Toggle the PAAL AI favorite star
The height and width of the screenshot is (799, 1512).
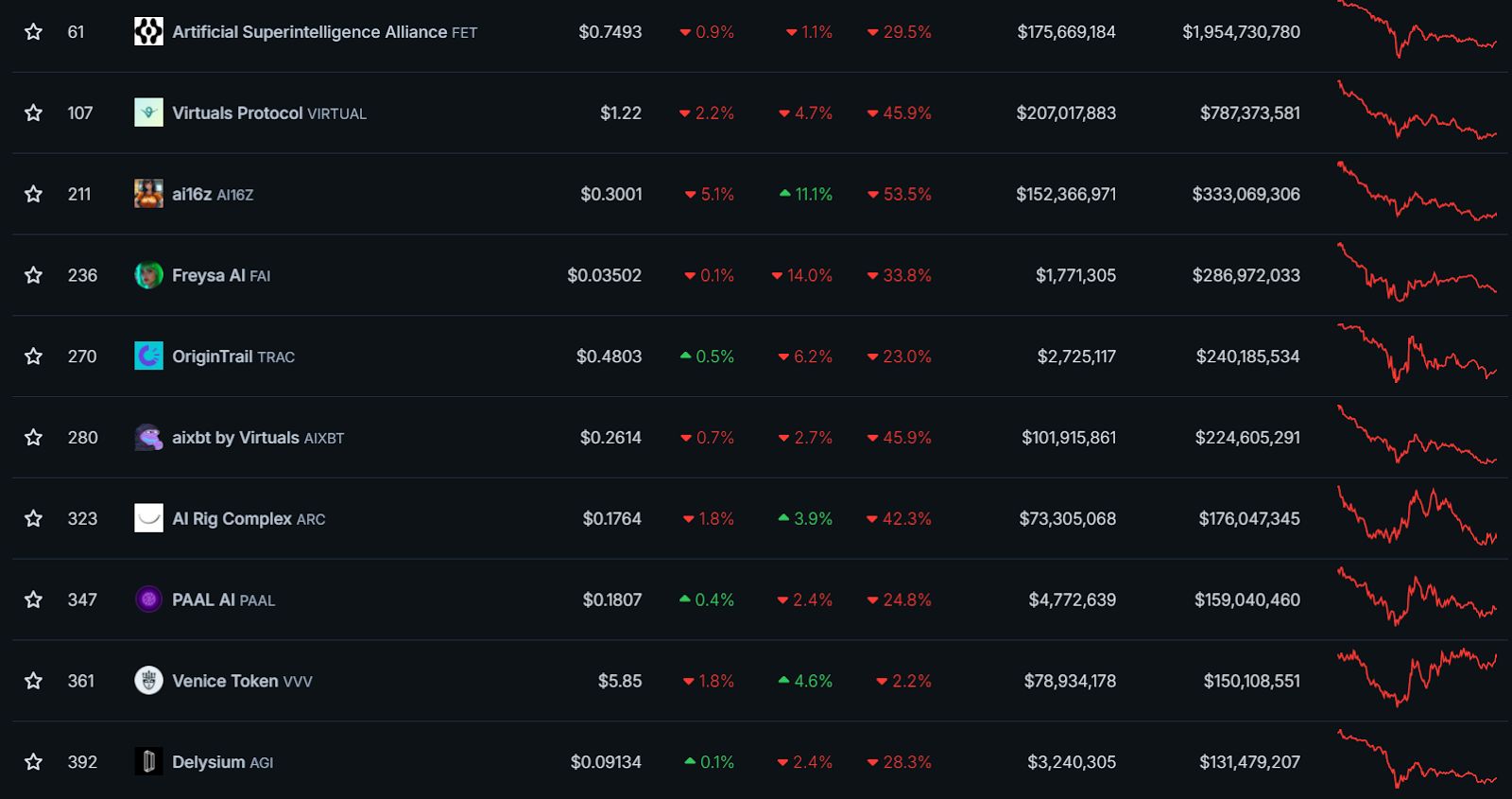33,599
